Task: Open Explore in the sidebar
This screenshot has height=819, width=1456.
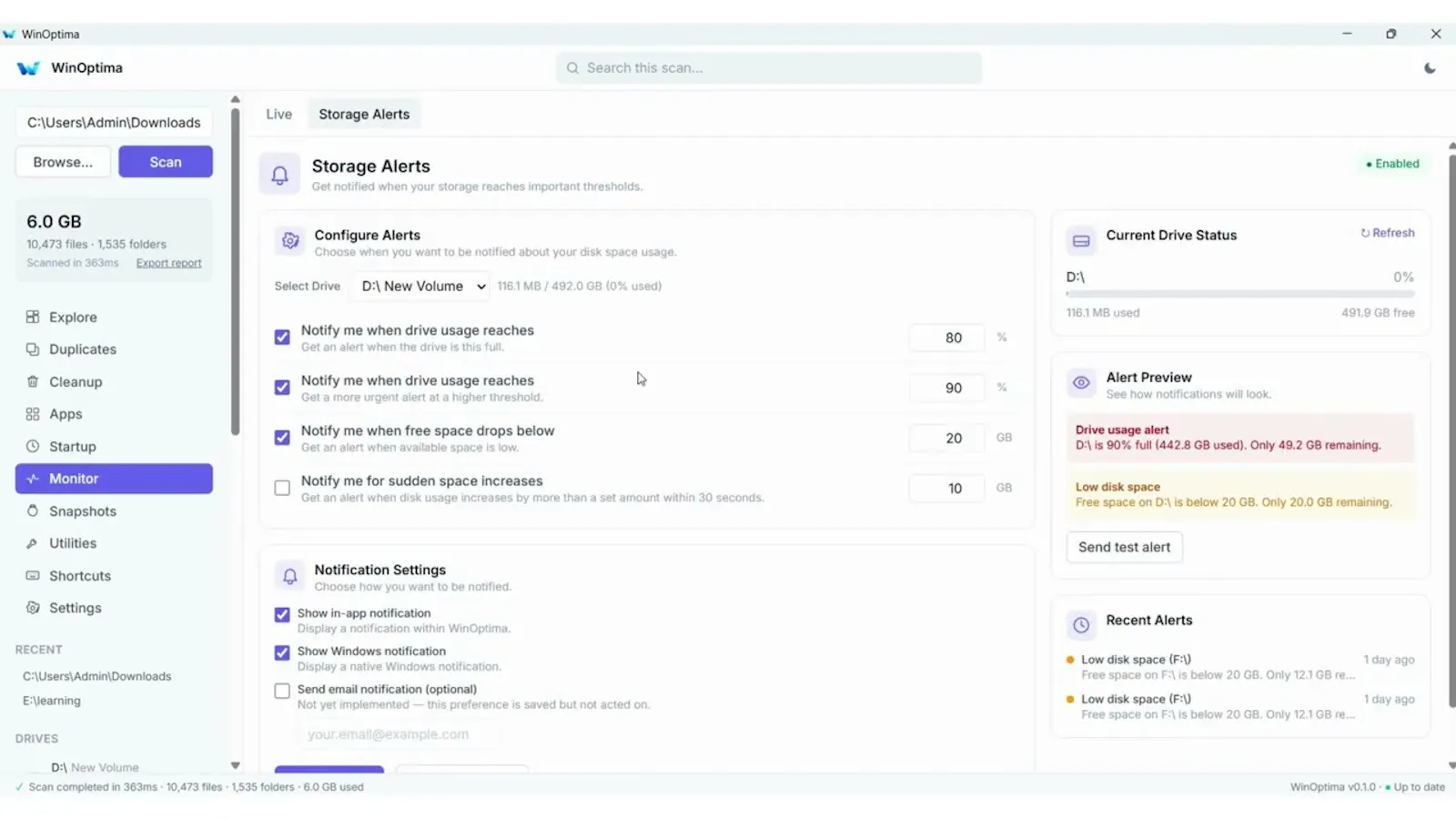Action: (x=114, y=317)
